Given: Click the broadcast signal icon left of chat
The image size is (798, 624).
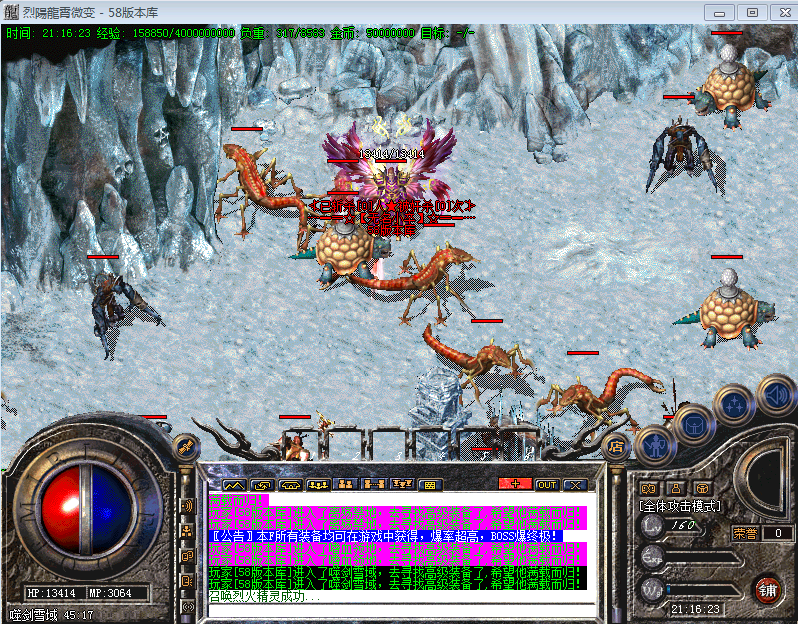Looking at the screenshot, I should (187, 606).
